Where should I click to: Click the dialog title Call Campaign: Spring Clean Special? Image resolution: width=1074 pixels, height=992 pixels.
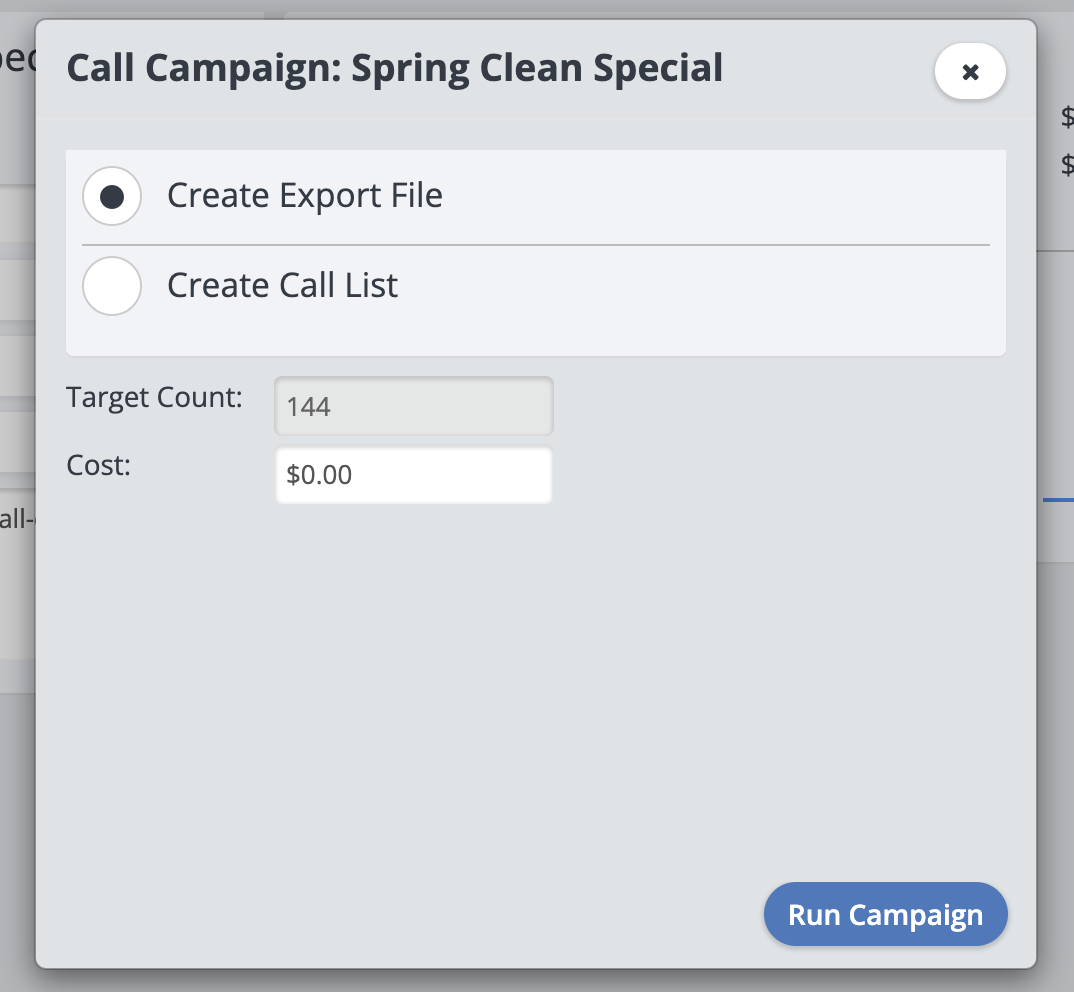394,67
